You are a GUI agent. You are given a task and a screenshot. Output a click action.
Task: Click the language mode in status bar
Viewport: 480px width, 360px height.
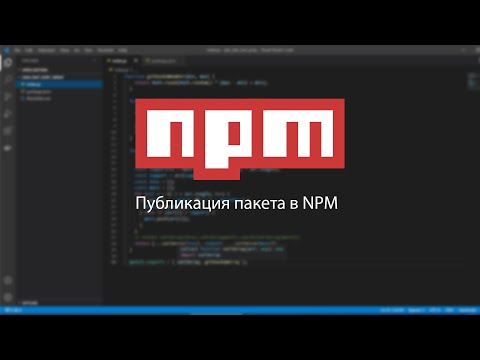point(467,310)
